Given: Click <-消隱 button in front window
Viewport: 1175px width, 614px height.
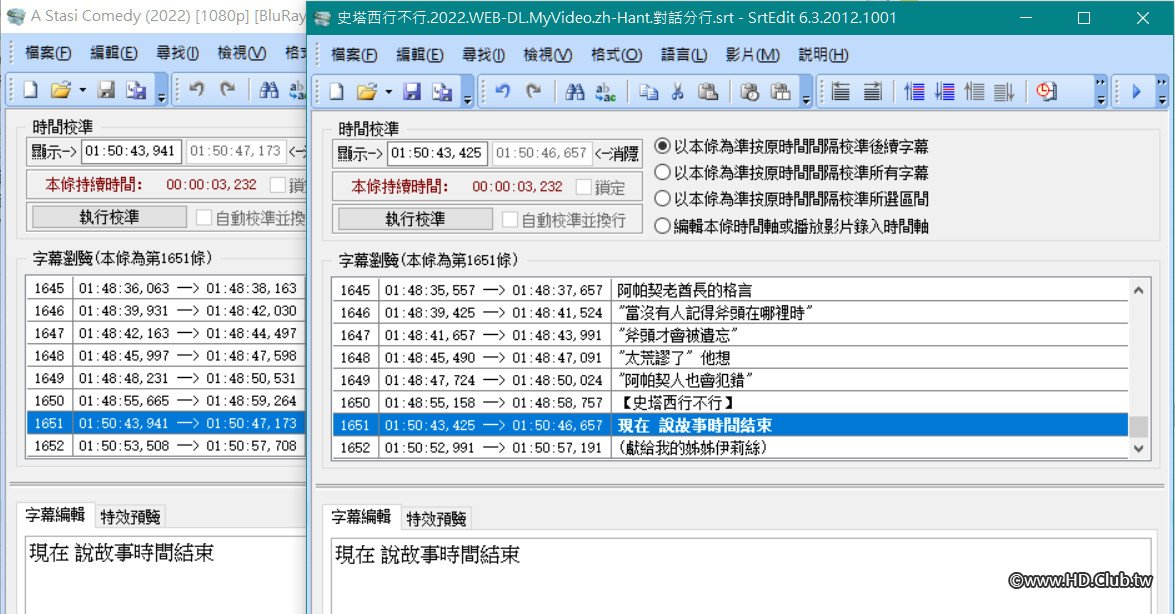Looking at the screenshot, I should tap(616, 154).
